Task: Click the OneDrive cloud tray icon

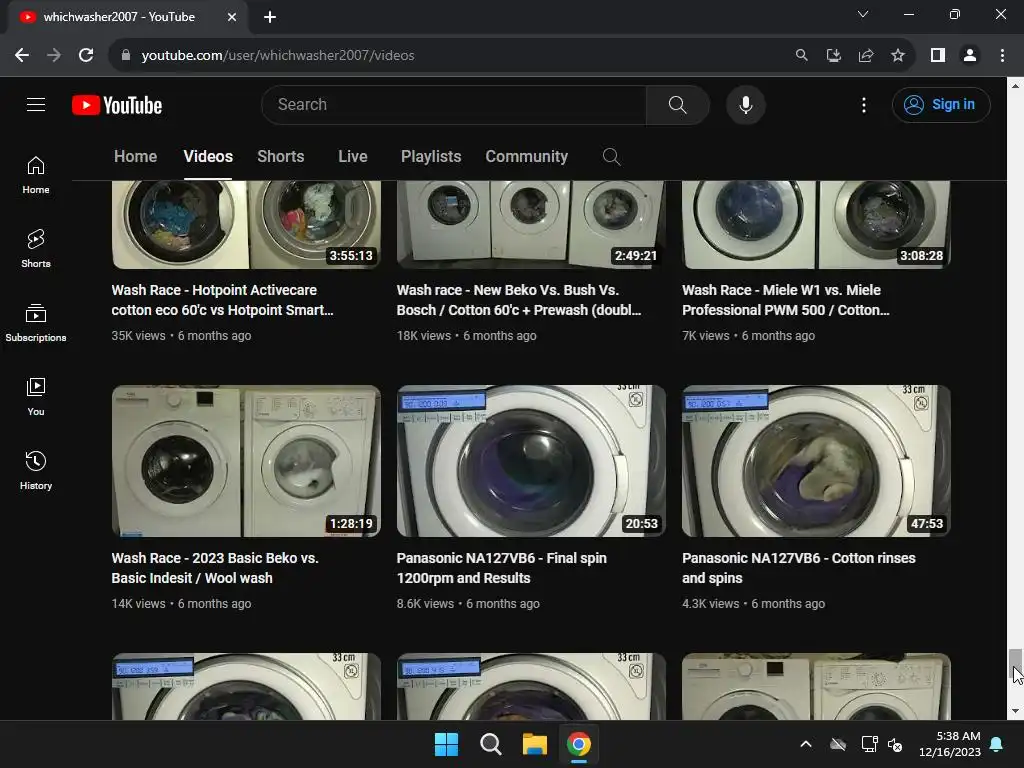Action: click(x=838, y=744)
